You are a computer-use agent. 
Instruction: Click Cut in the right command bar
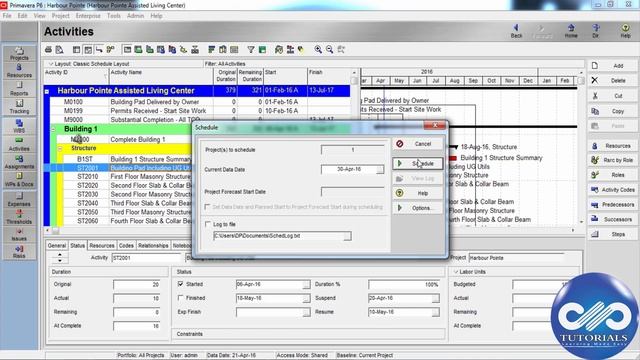pos(612,96)
